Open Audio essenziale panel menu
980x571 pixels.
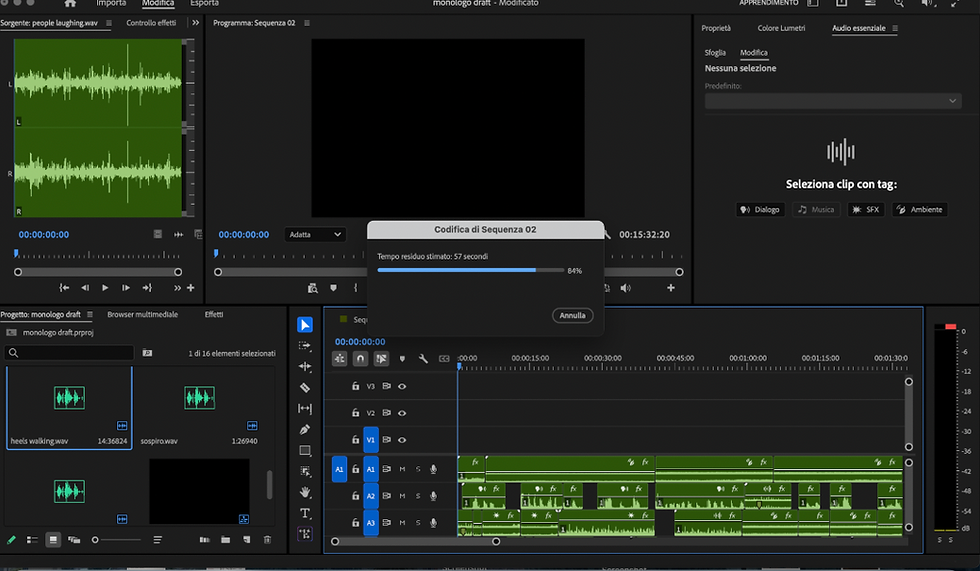click(895, 28)
